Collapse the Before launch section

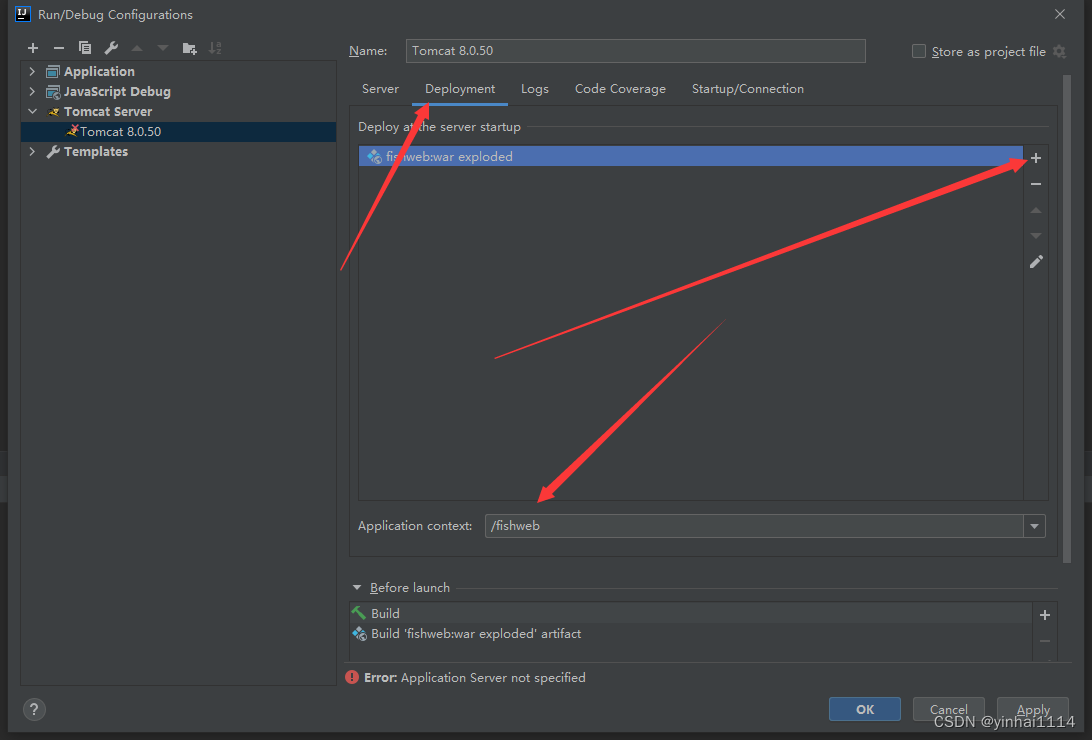click(x=357, y=588)
